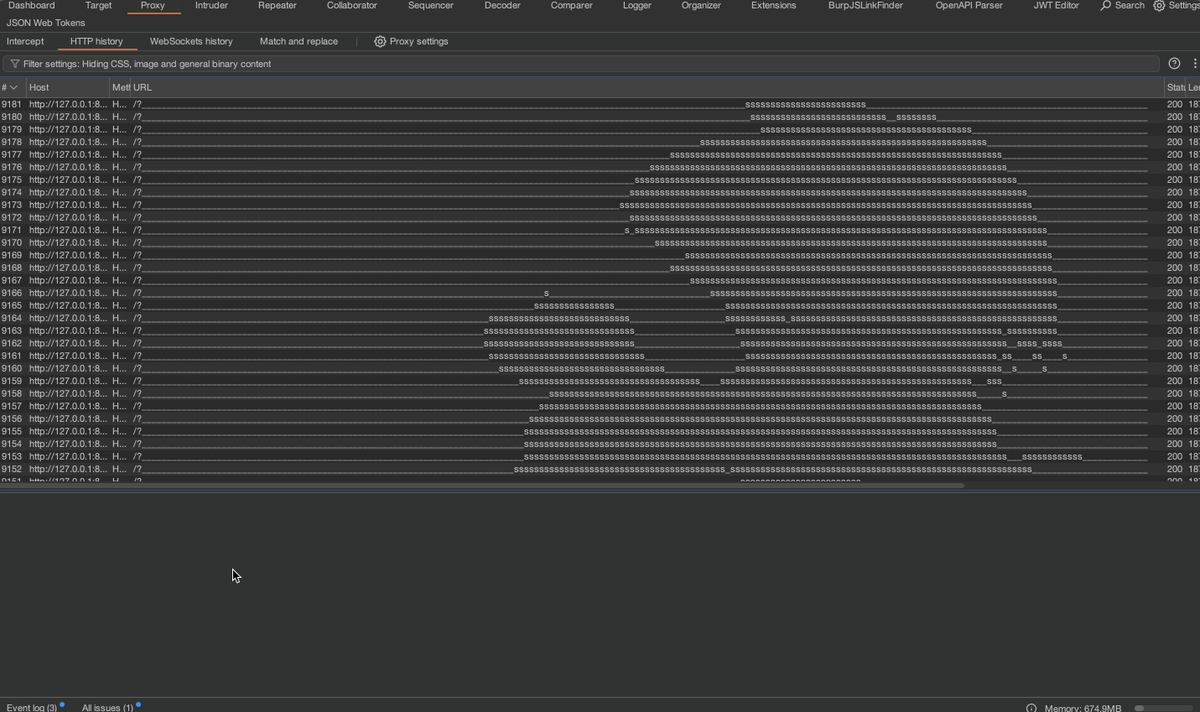Open the JSON Web Tokens tab
The height and width of the screenshot is (712, 1200).
[x=46, y=23]
